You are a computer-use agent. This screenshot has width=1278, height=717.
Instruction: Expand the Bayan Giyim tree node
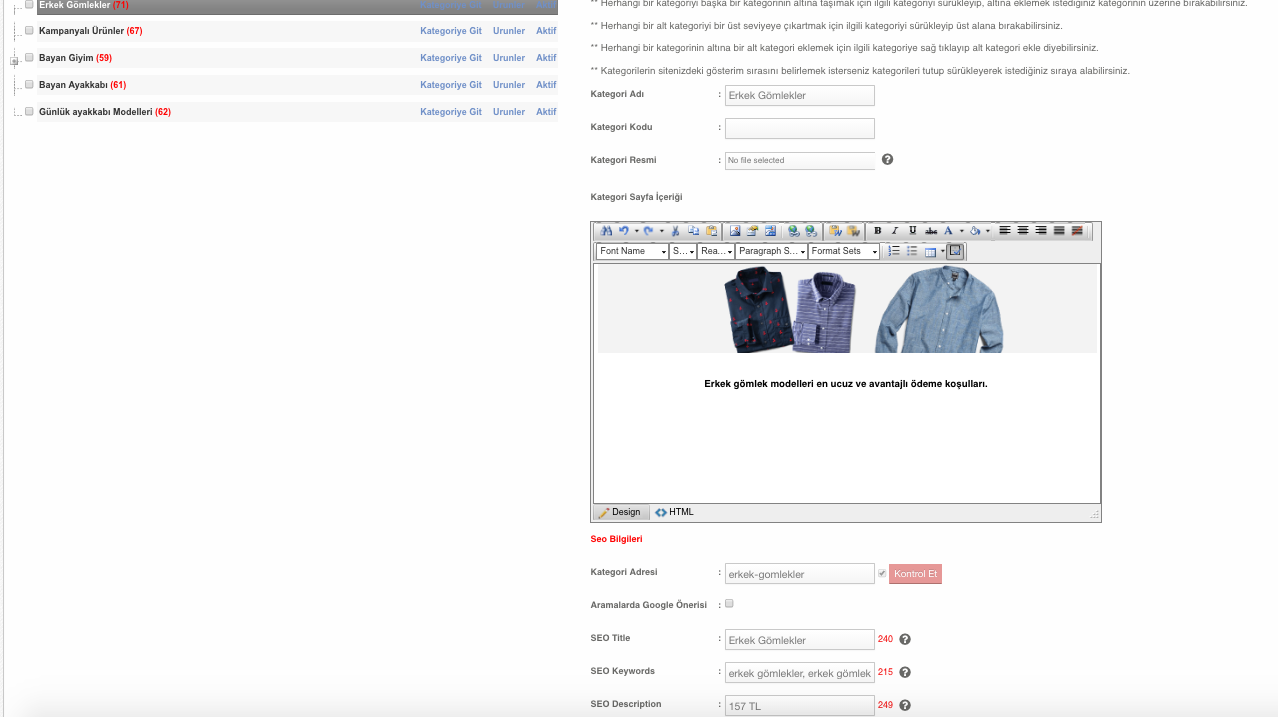(x=14, y=62)
